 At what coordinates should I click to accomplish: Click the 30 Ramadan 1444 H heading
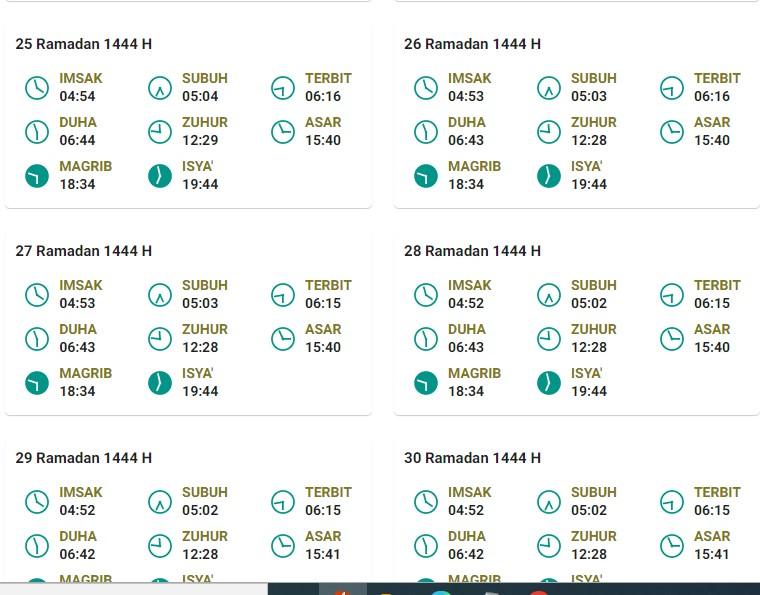(472, 458)
